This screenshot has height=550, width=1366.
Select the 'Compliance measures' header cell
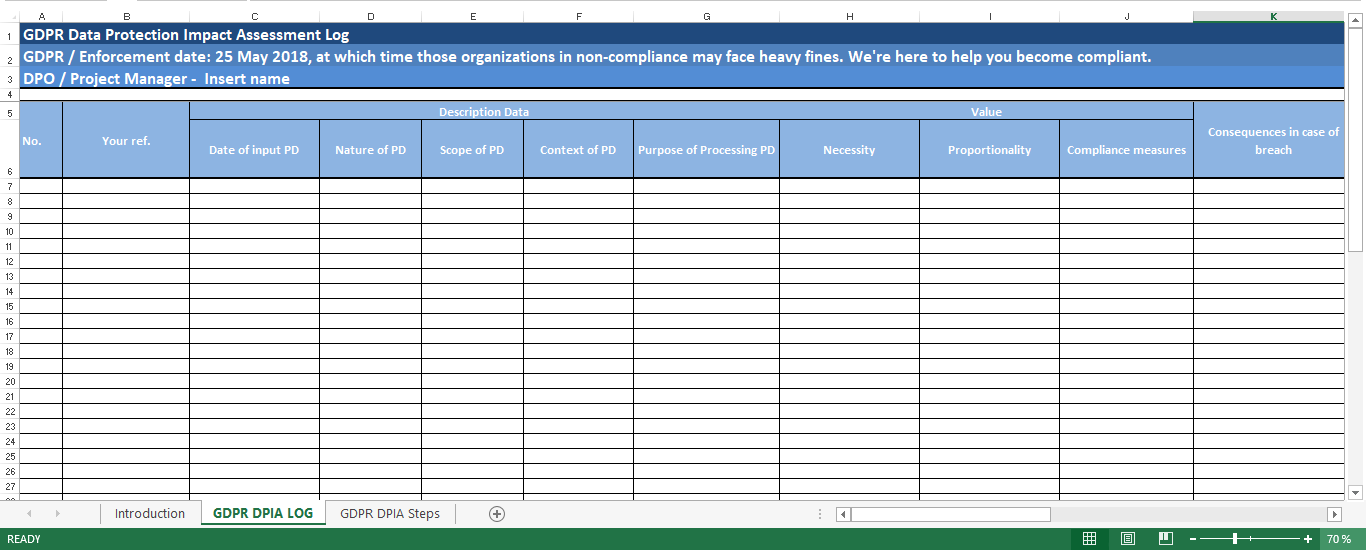(x=1126, y=150)
